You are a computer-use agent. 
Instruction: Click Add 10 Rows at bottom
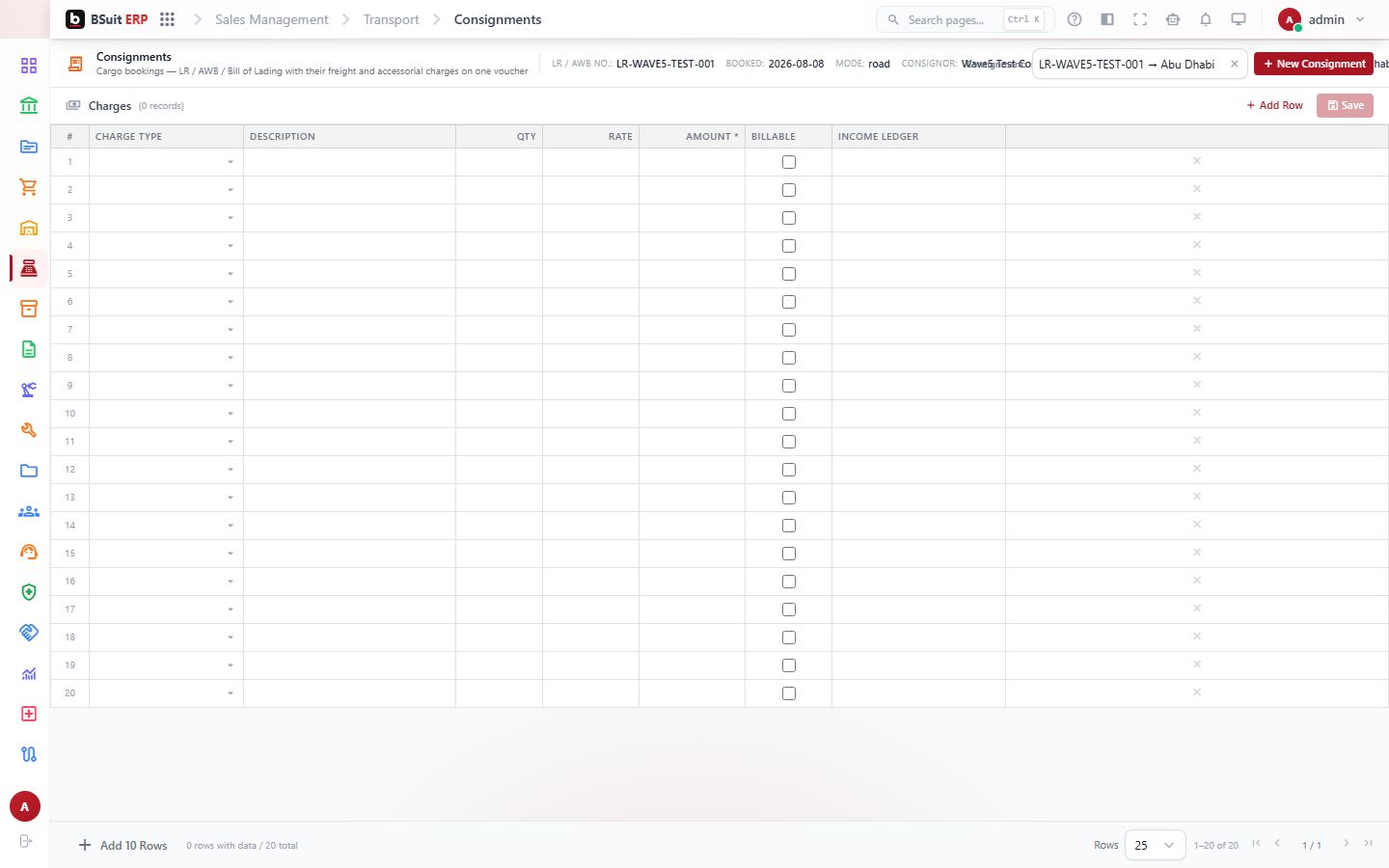[x=123, y=845]
